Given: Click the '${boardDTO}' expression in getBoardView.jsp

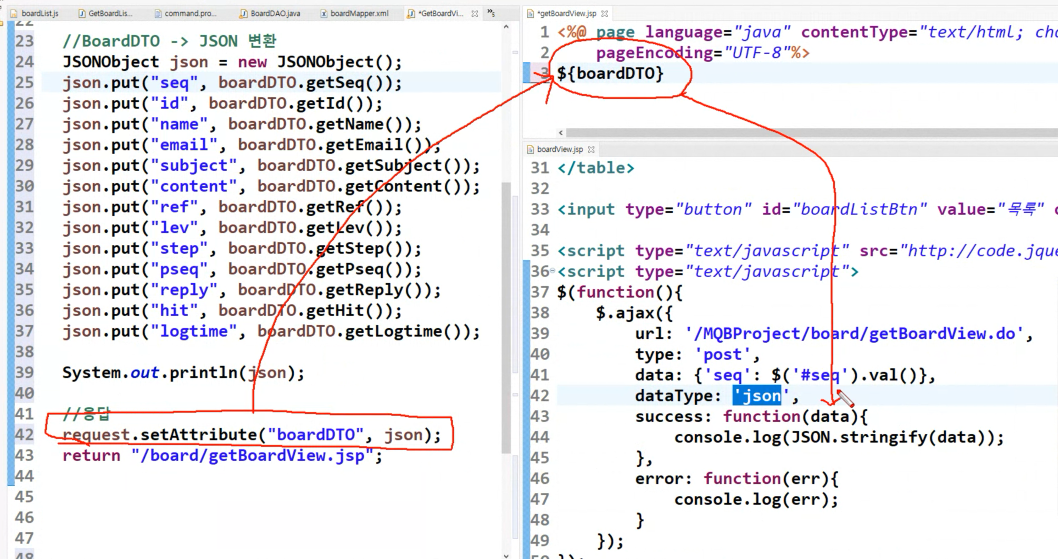Looking at the screenshot, I should point(611,74).
